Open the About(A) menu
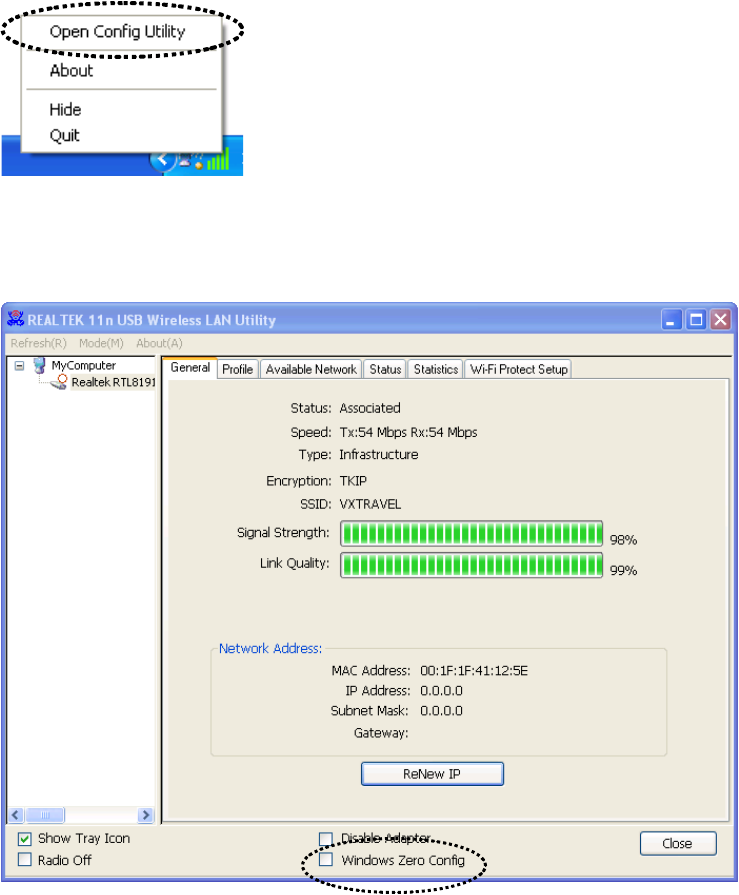739x895 pixels. 159,343
